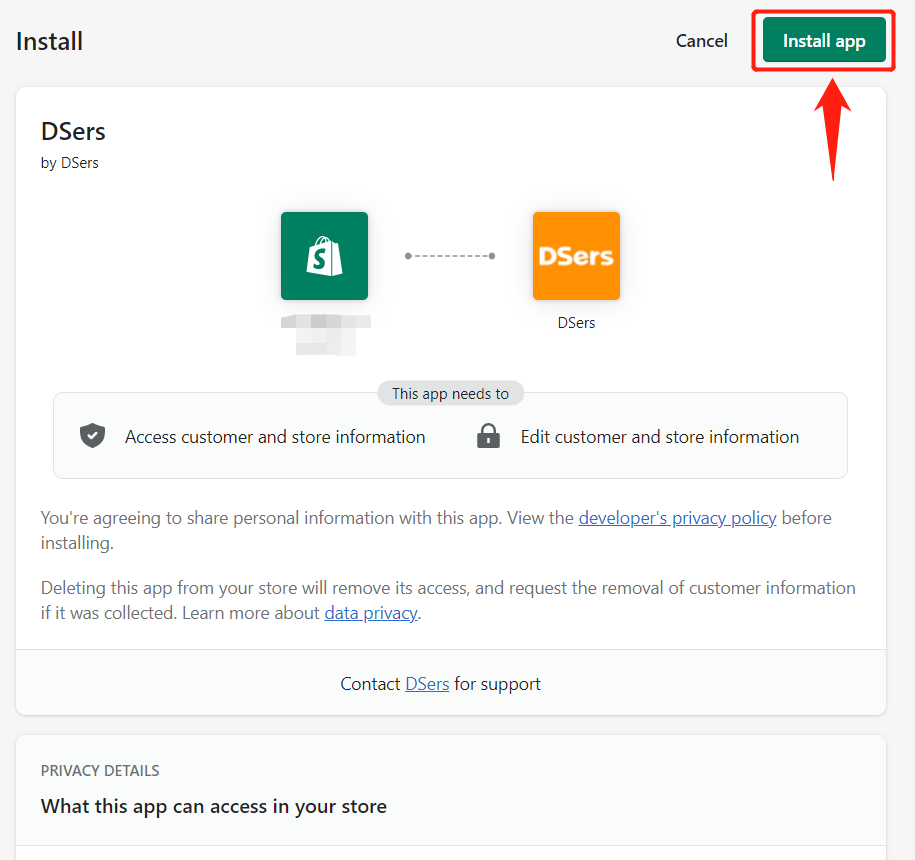
Task: Click the 'PRIVACY DETAILS' section label
Action: point(100,771)
